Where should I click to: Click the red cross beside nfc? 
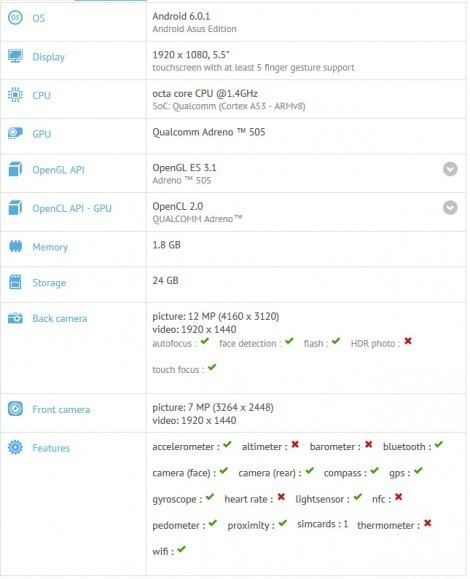[x=398, y=497]
